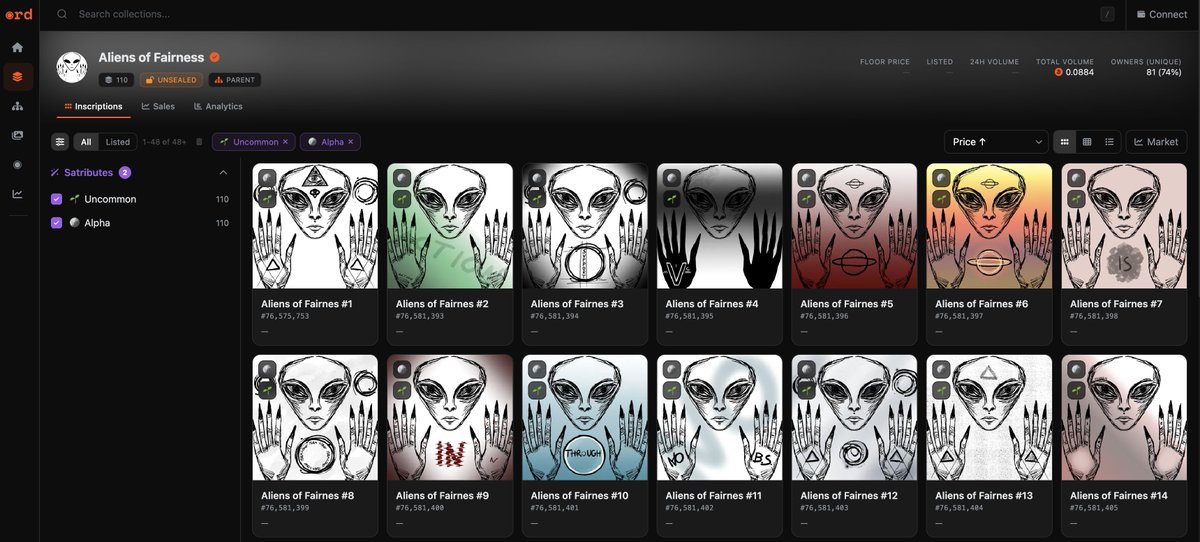
Task: Remove the Uncommon filter chip
Action: [285, 142]
